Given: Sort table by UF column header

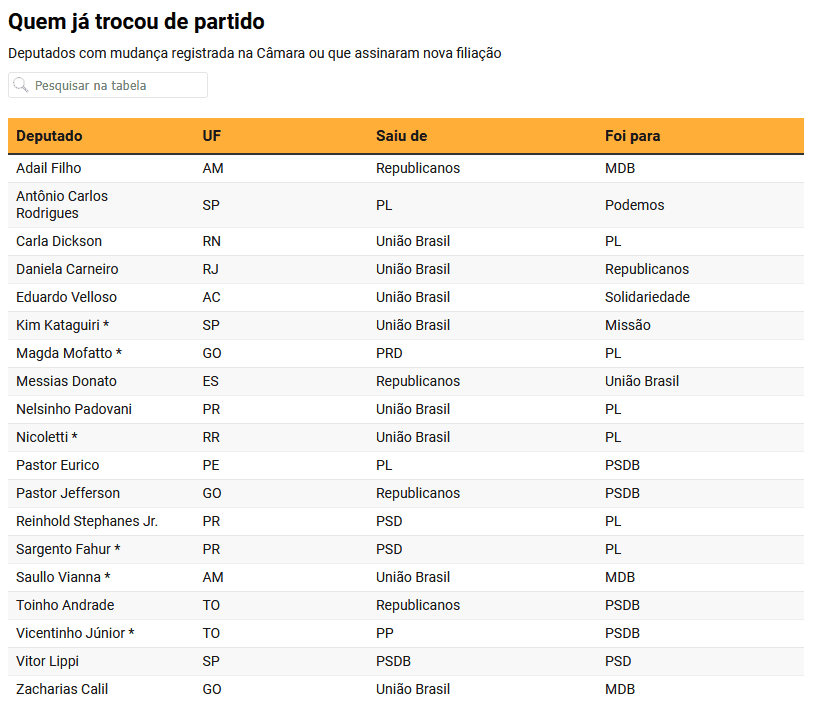Looking at the screenshot, I should 212,136.
